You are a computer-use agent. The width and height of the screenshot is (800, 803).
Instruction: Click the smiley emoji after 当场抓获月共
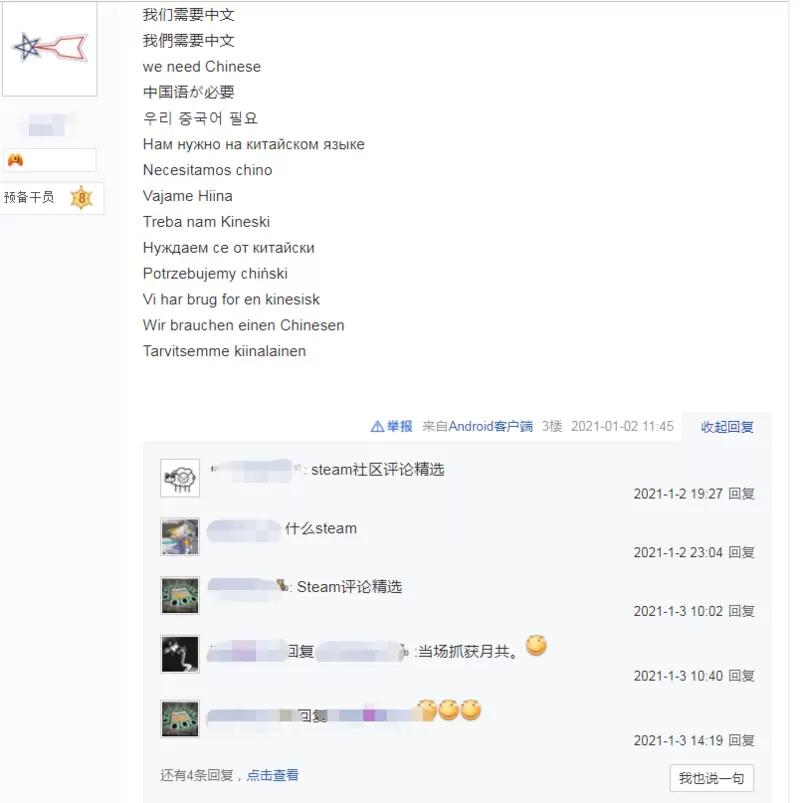tap(536, 645)
